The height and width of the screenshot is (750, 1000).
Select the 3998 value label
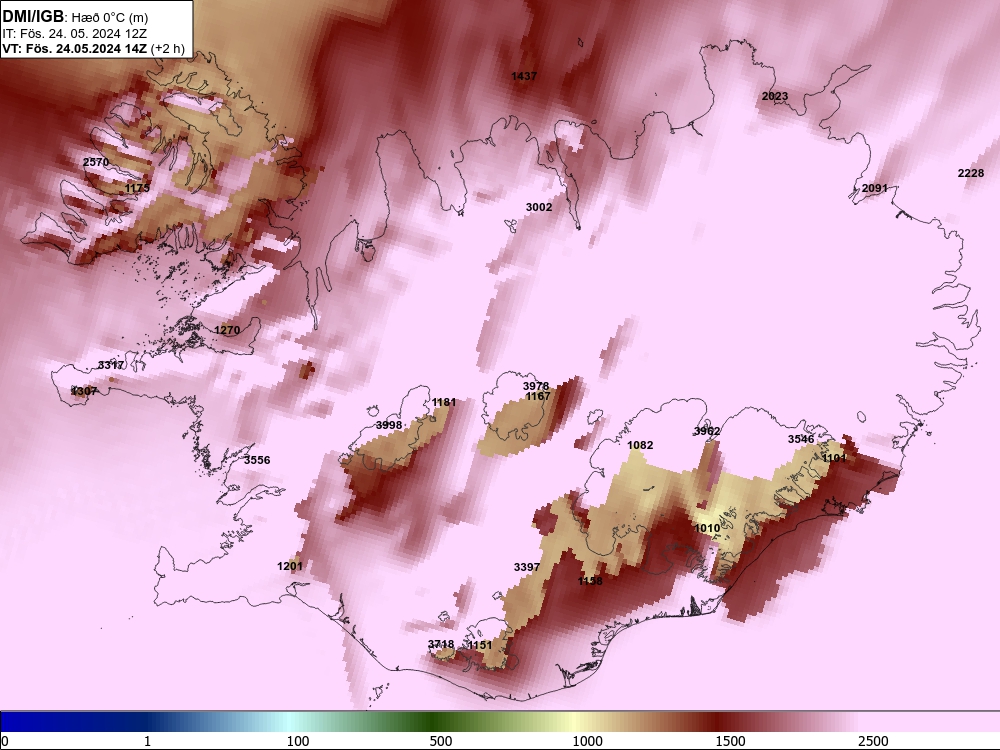389,425
